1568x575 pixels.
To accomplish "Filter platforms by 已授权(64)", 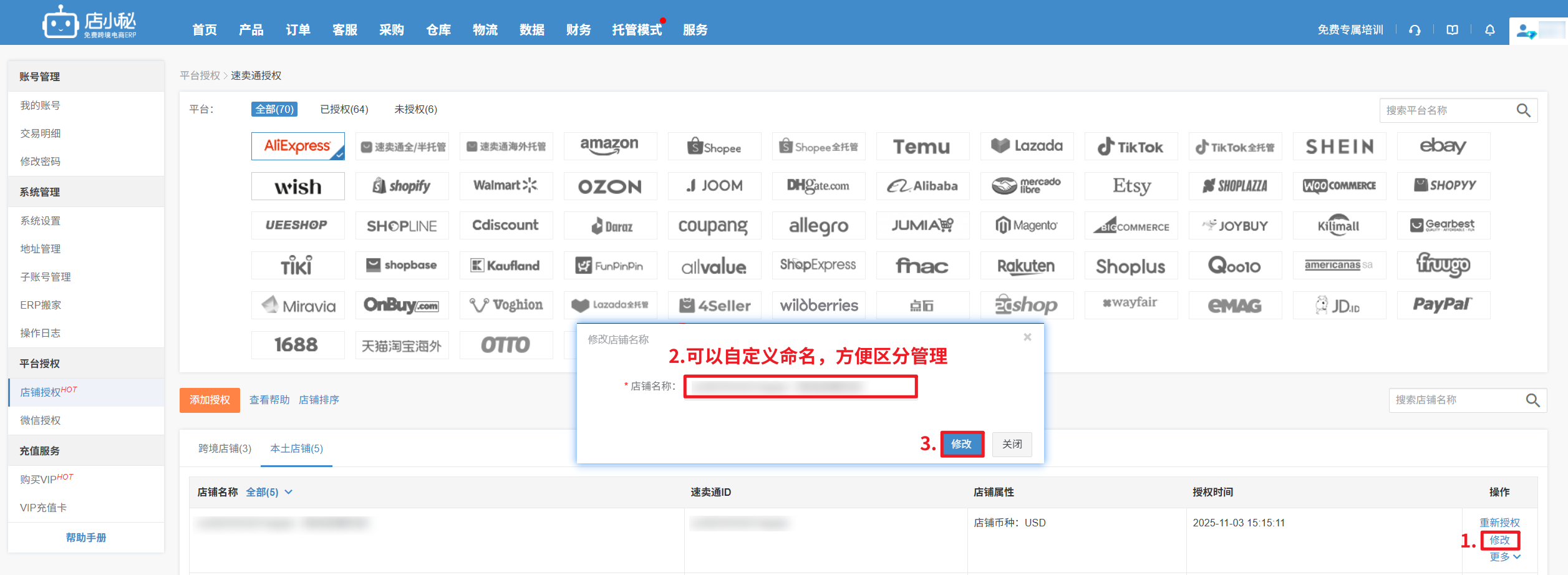I will point(344,109).
